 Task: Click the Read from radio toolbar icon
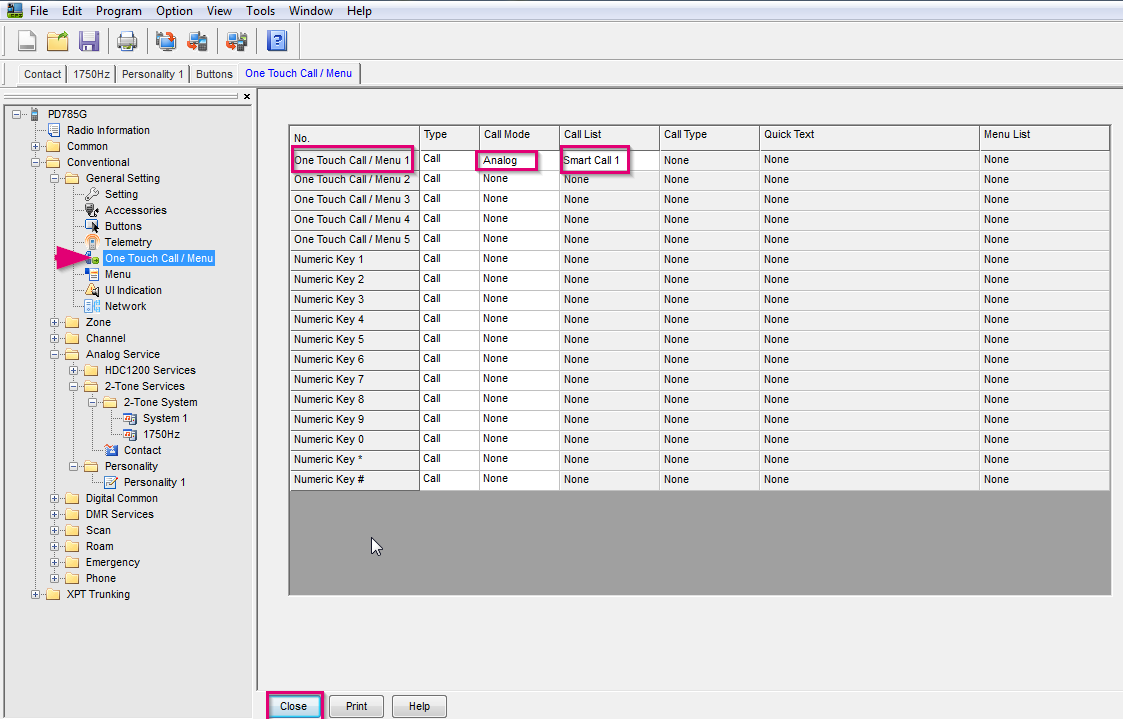pyautogui.click(x=165, y=42)
